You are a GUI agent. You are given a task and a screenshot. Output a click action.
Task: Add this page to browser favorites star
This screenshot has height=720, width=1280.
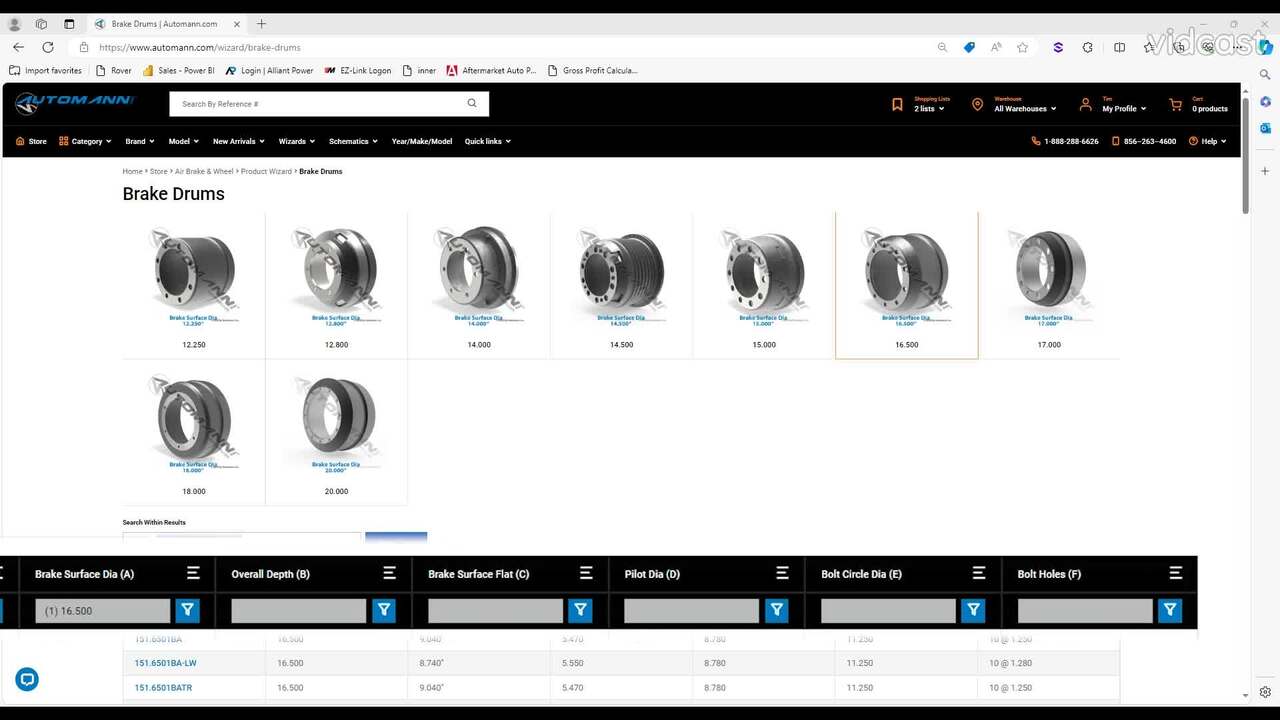1022,47
